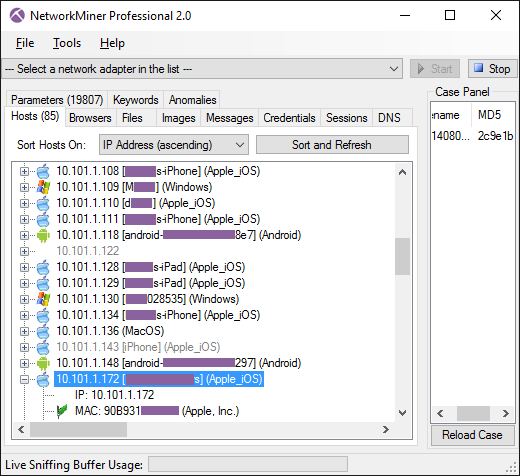Viewport: 520px width, 476px height.
Task: Expand host 10.101.1.108 node
Action: point(24,171)
